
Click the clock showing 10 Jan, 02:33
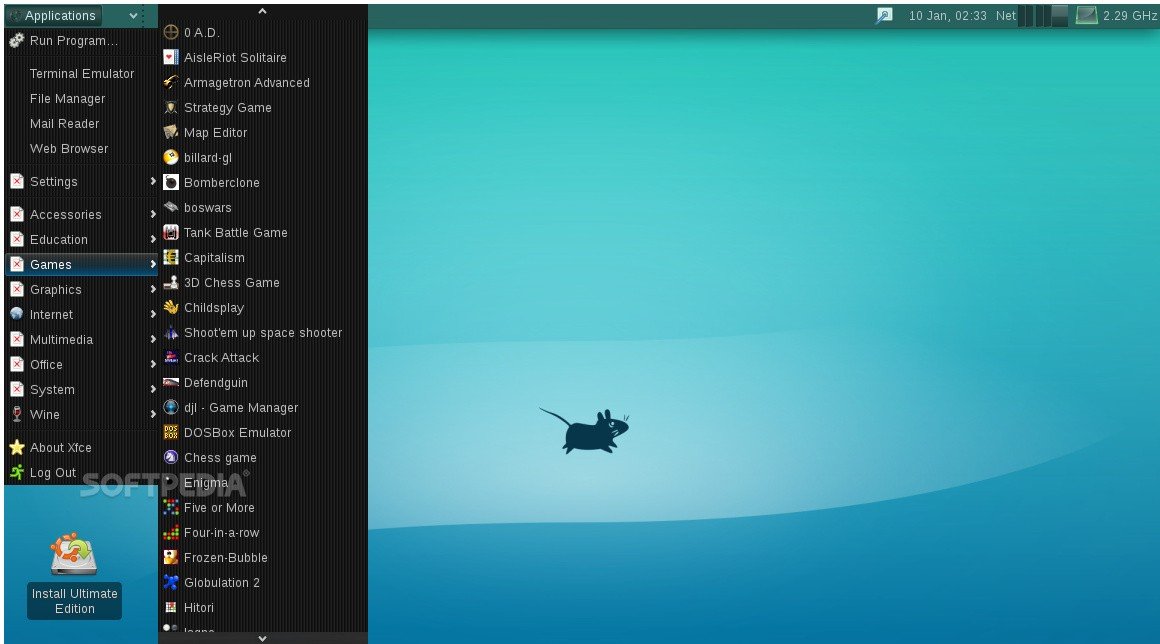coord(946,15)
